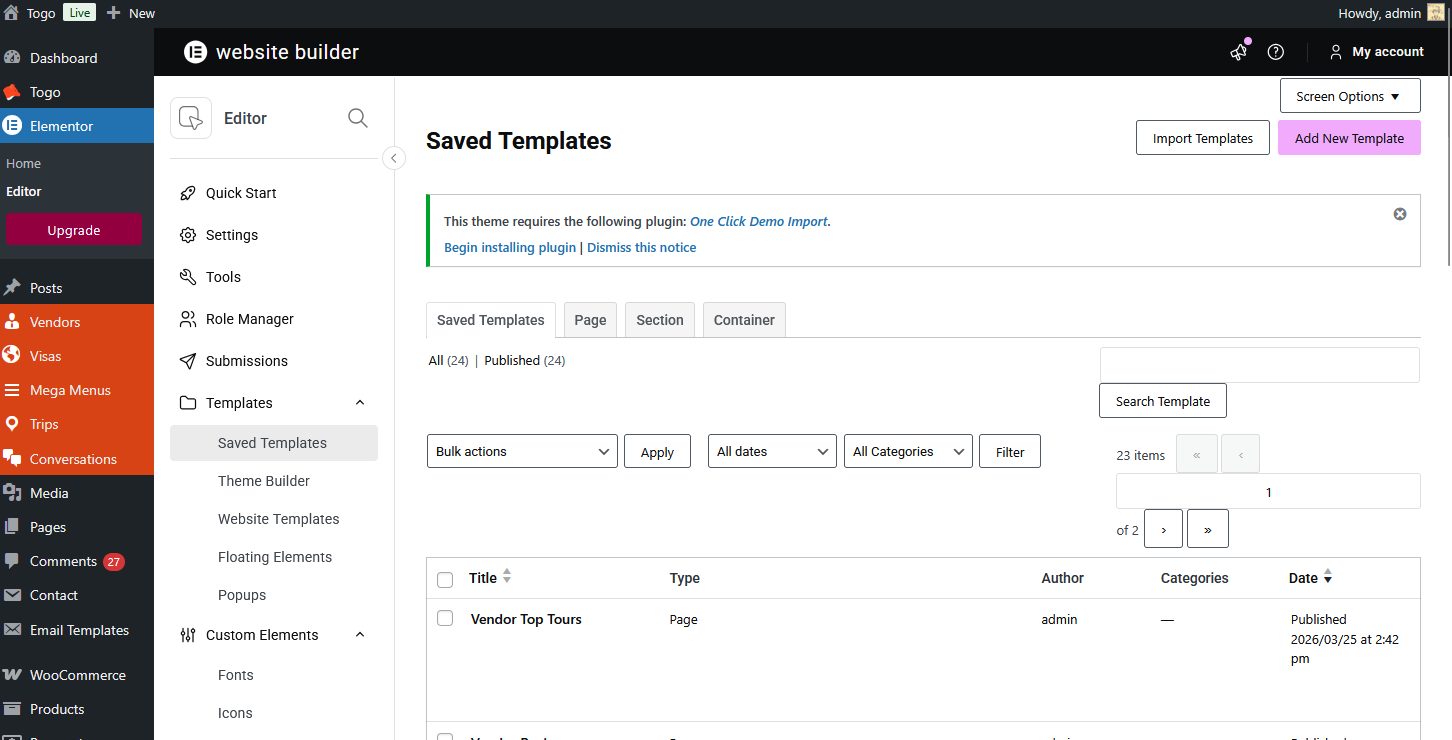Switch to the Section tab
Viewport: 1452px width, 740px height.
659,320
